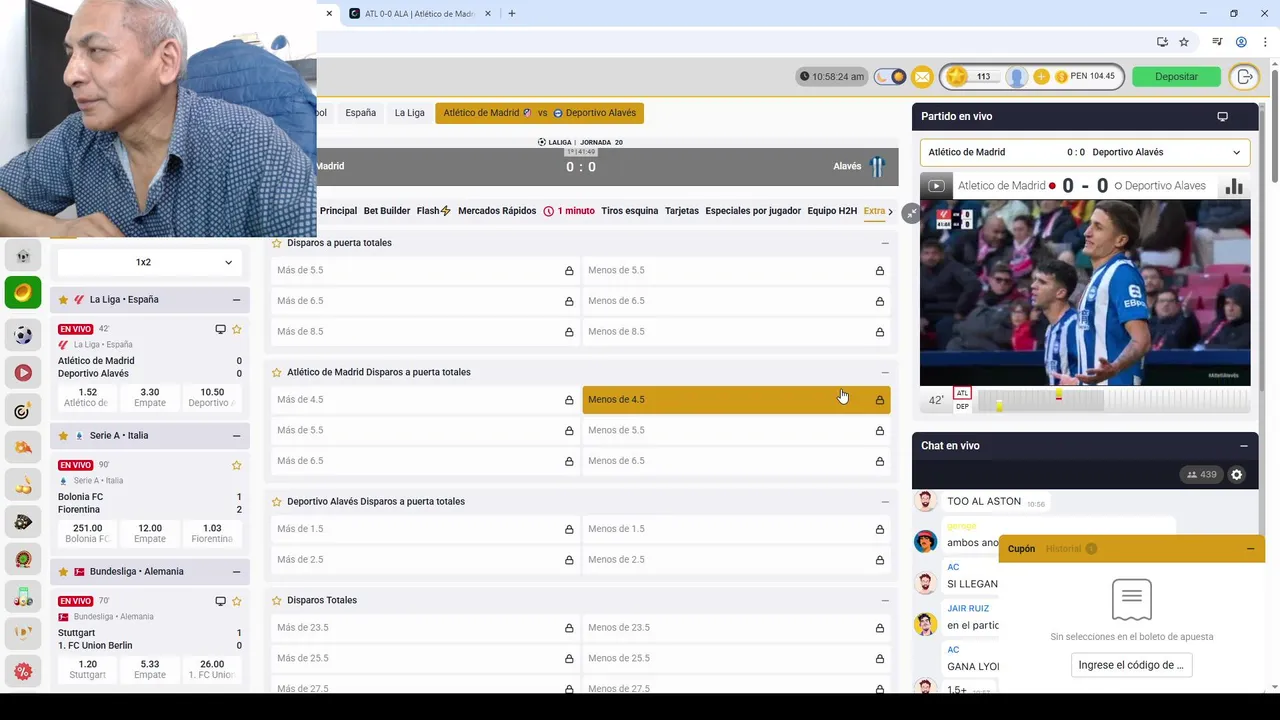Select Más de 5.5 in Disparos a puerta totales
The height and width of the screenshot is (720, 1280).
(x=425, y=270)
